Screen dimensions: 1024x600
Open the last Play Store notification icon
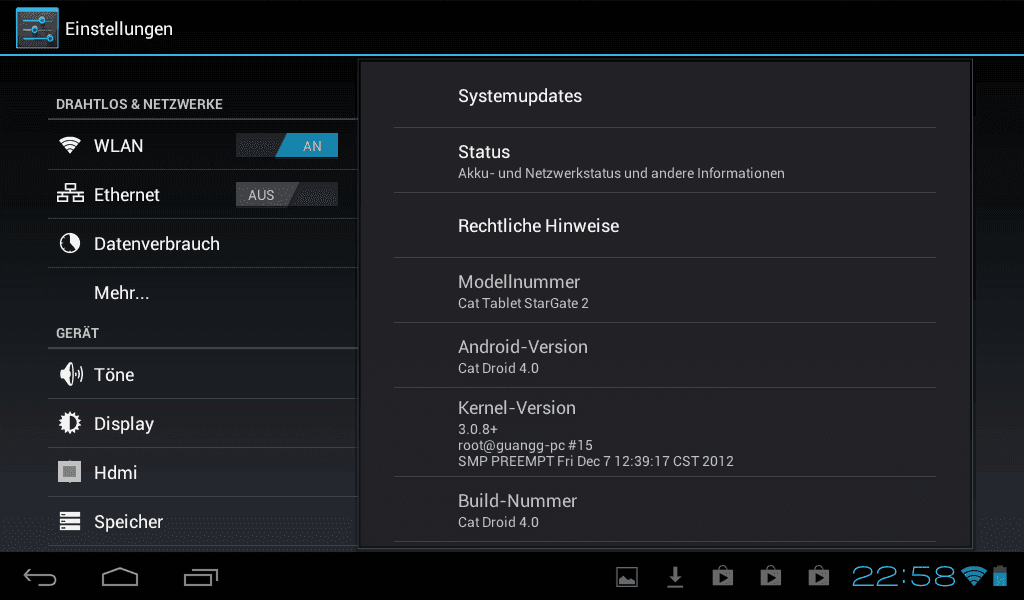819,576
